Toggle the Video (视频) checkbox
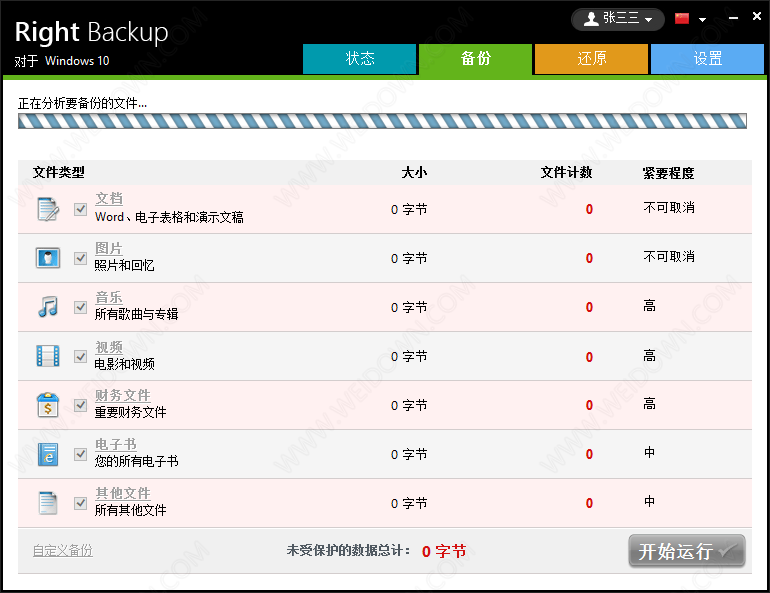The image size is (770, 593). click(81, 356)
